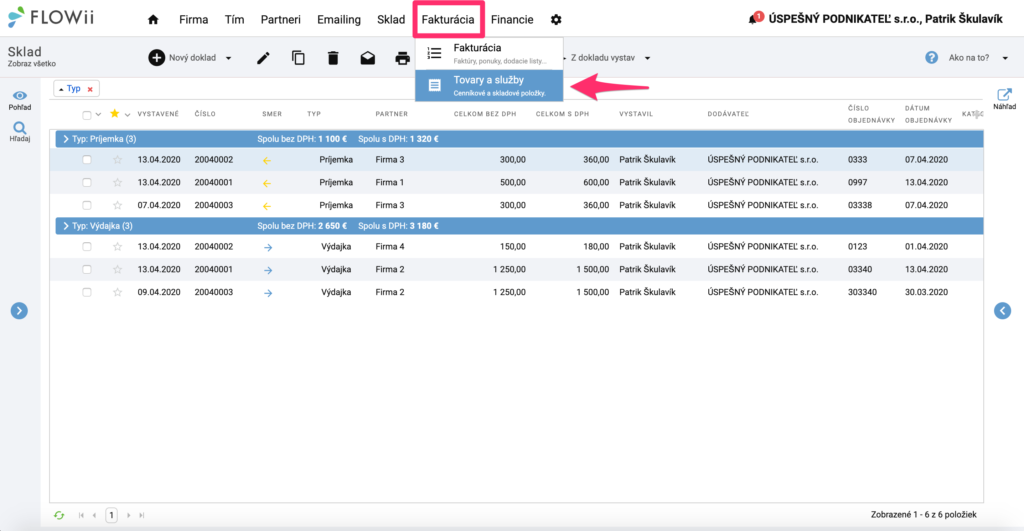Image resolution: width=1024 pixels, height=531 pixels.
Task: Check the Firma 1 Príjemka row
Action: click(87, 182)
